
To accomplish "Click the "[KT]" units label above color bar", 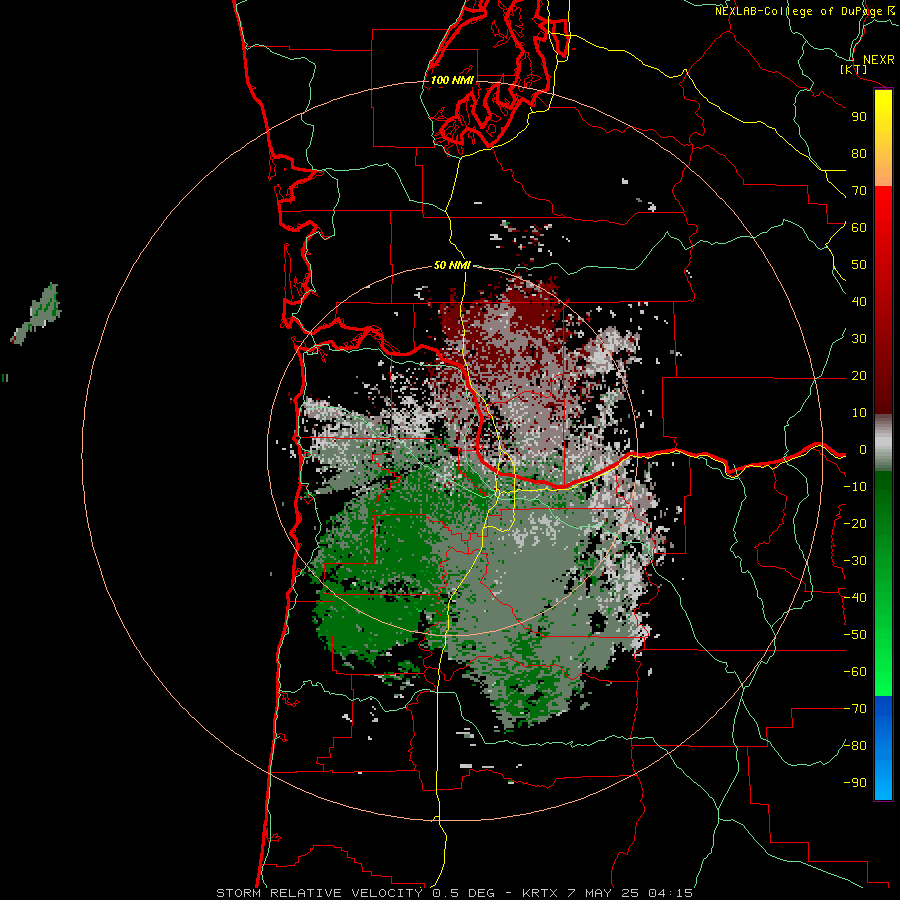I will point(854,69).
